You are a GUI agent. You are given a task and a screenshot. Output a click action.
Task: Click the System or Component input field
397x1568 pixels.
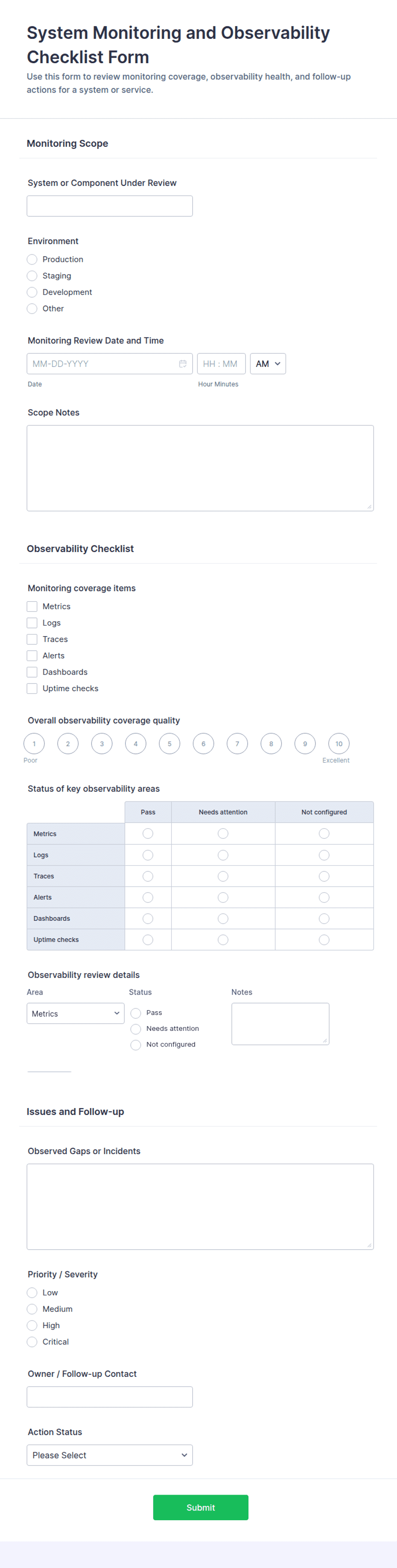pyautogui.click(x=110, y=206)
